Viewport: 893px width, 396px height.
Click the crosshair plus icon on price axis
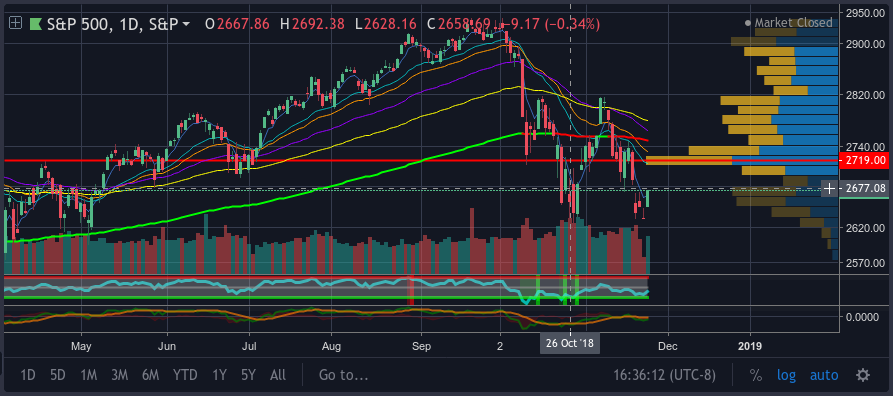[x=830, y=188]
